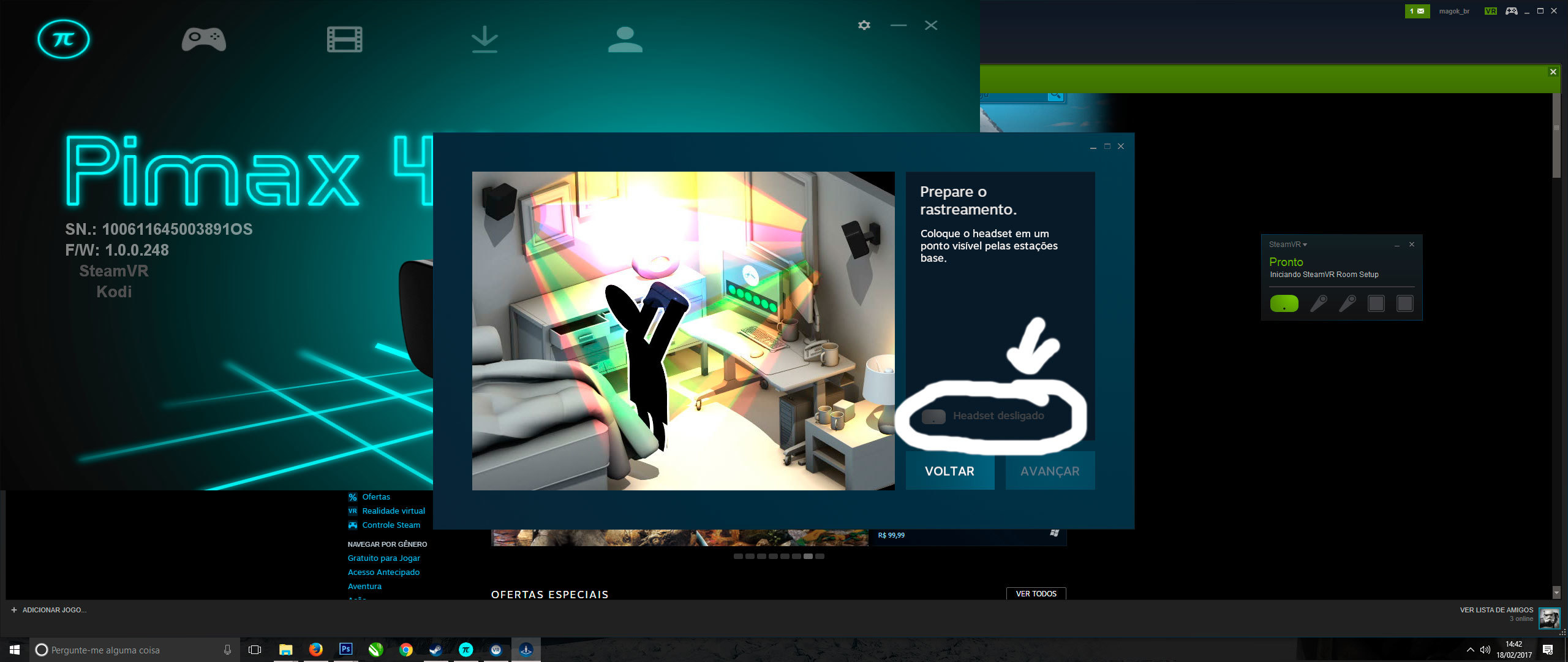The height and width of the screenshot is (662, 1568).
Task: Open Photoshop from taskbar
Action: [345, 650]
